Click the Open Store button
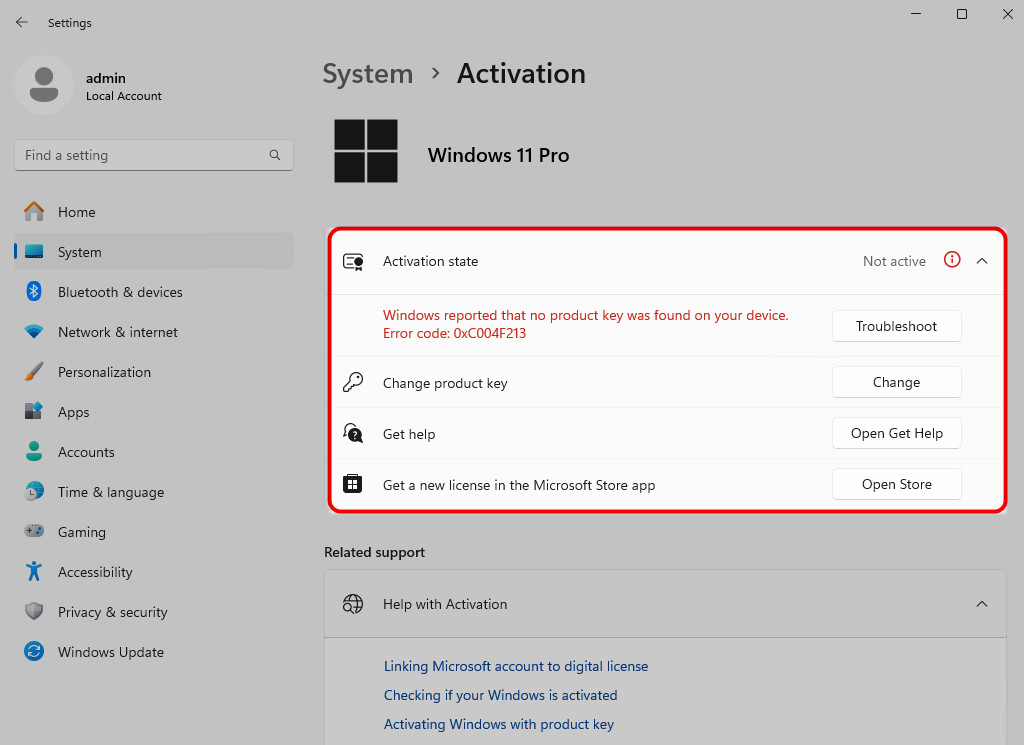This screenshot has height=745, width=1024. point(896,484)
